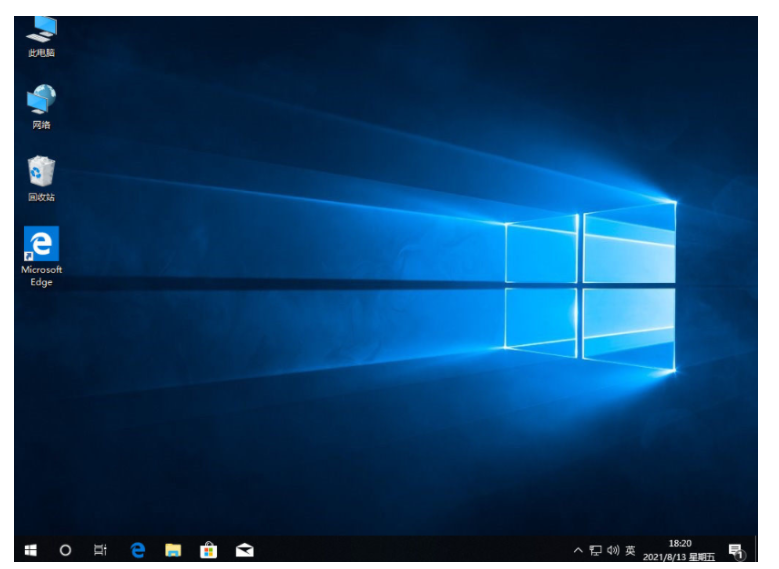Expand hidden system tray icons
Viewport: 779px width, 569px height.
pos(578,550)
